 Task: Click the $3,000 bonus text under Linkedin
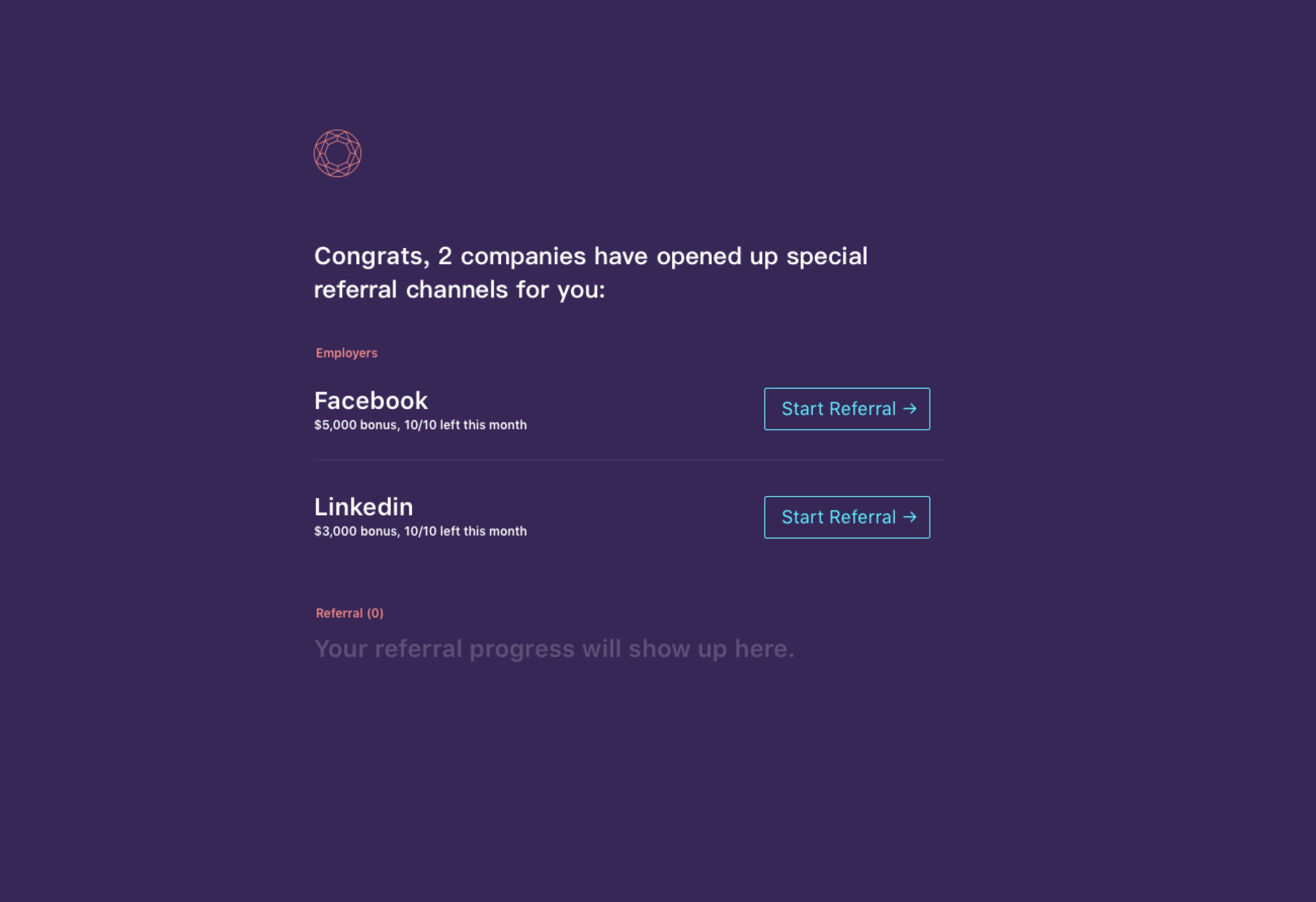click(x=357, y=531)
